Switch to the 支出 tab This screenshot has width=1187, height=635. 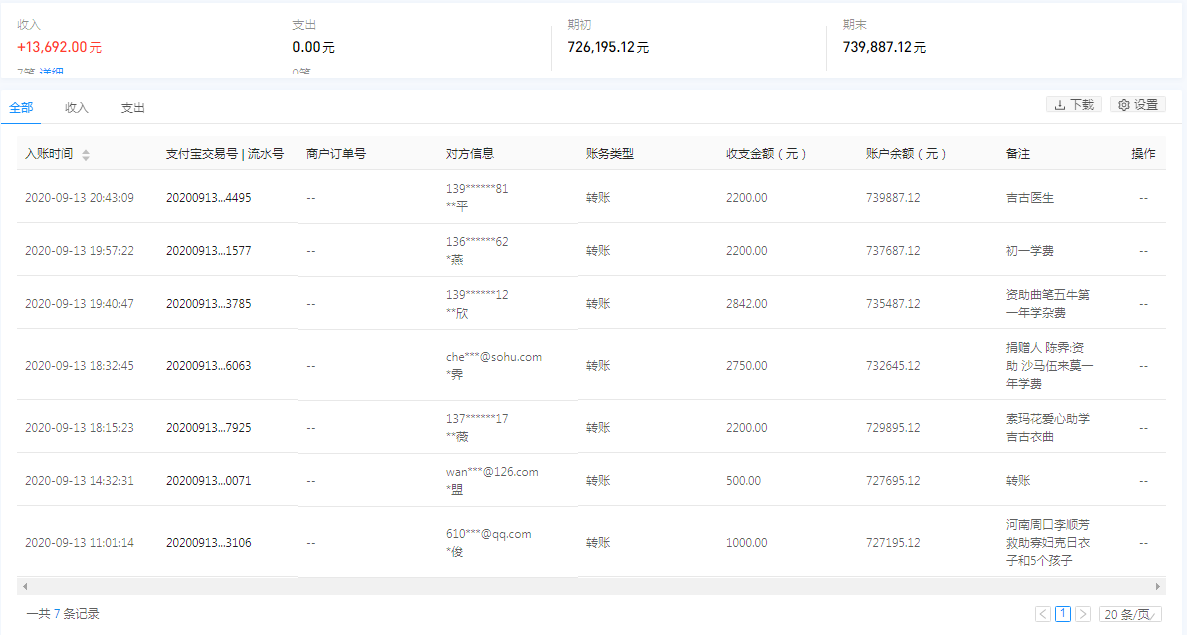click(133, 108)
